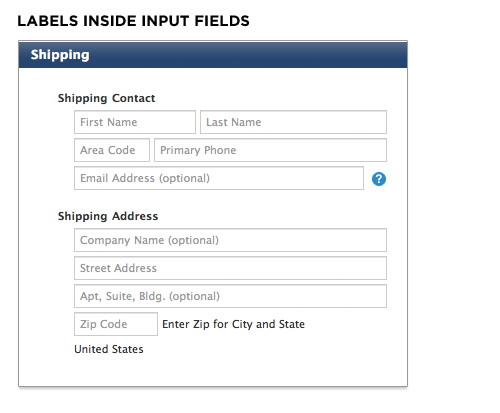Click the Shipping title text in header

(x=60, y=55)
